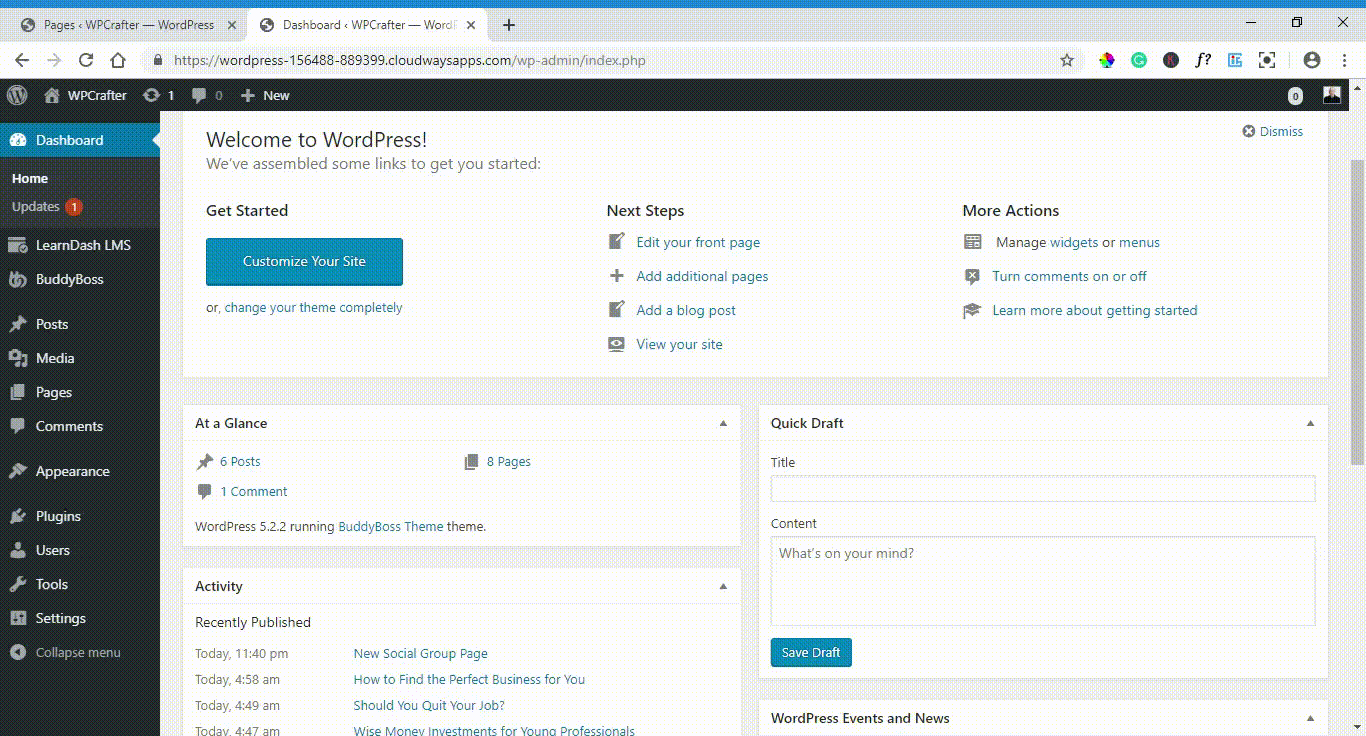Click the Save Draft button
The height and width of the screenshot is (736, 1366).
[x=811, y=652]
